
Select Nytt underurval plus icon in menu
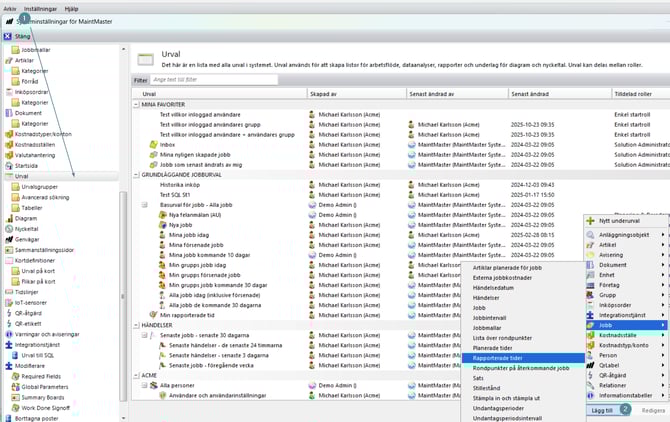pos(591,219)
